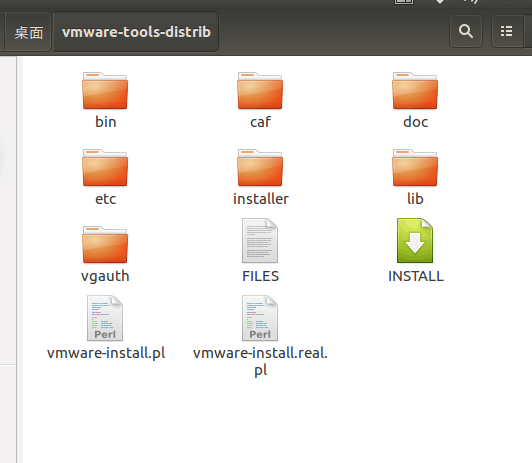Click the 'vmware-install.pl' file name text
The width and height of the screenshot is (532, 463).
click(x=106, y=353)
